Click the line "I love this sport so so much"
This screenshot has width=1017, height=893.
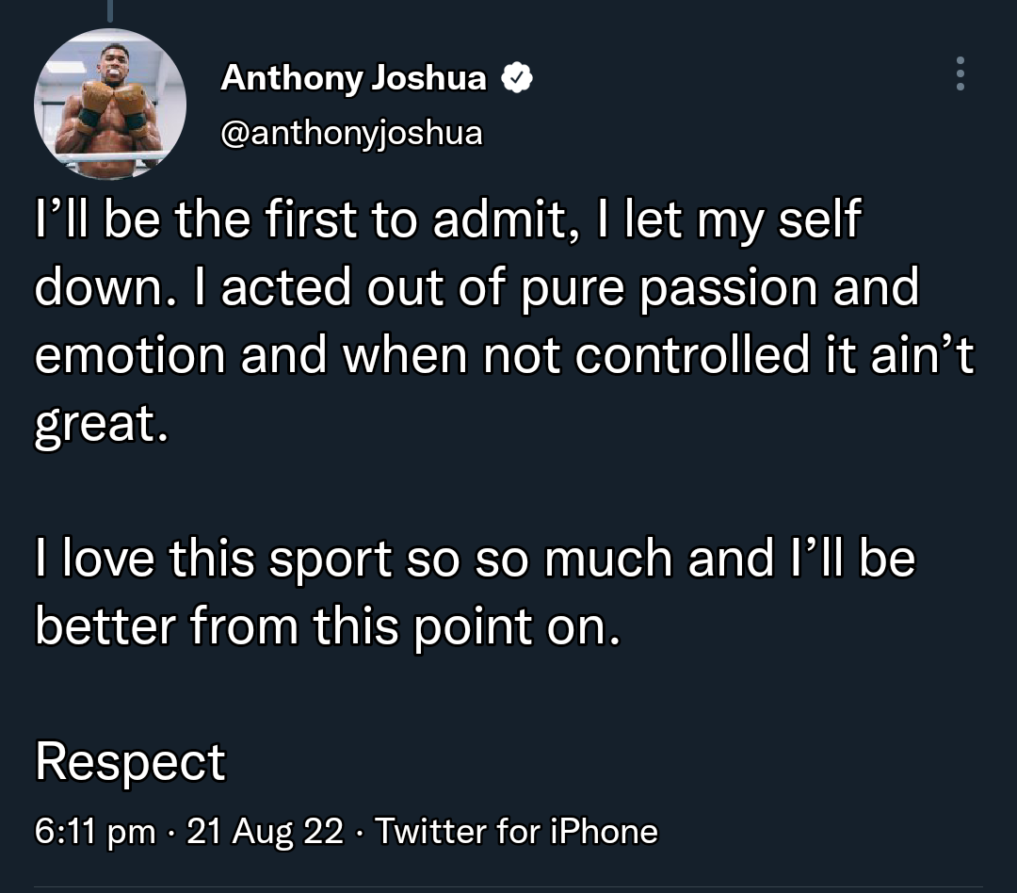click(x=475, y=559)
